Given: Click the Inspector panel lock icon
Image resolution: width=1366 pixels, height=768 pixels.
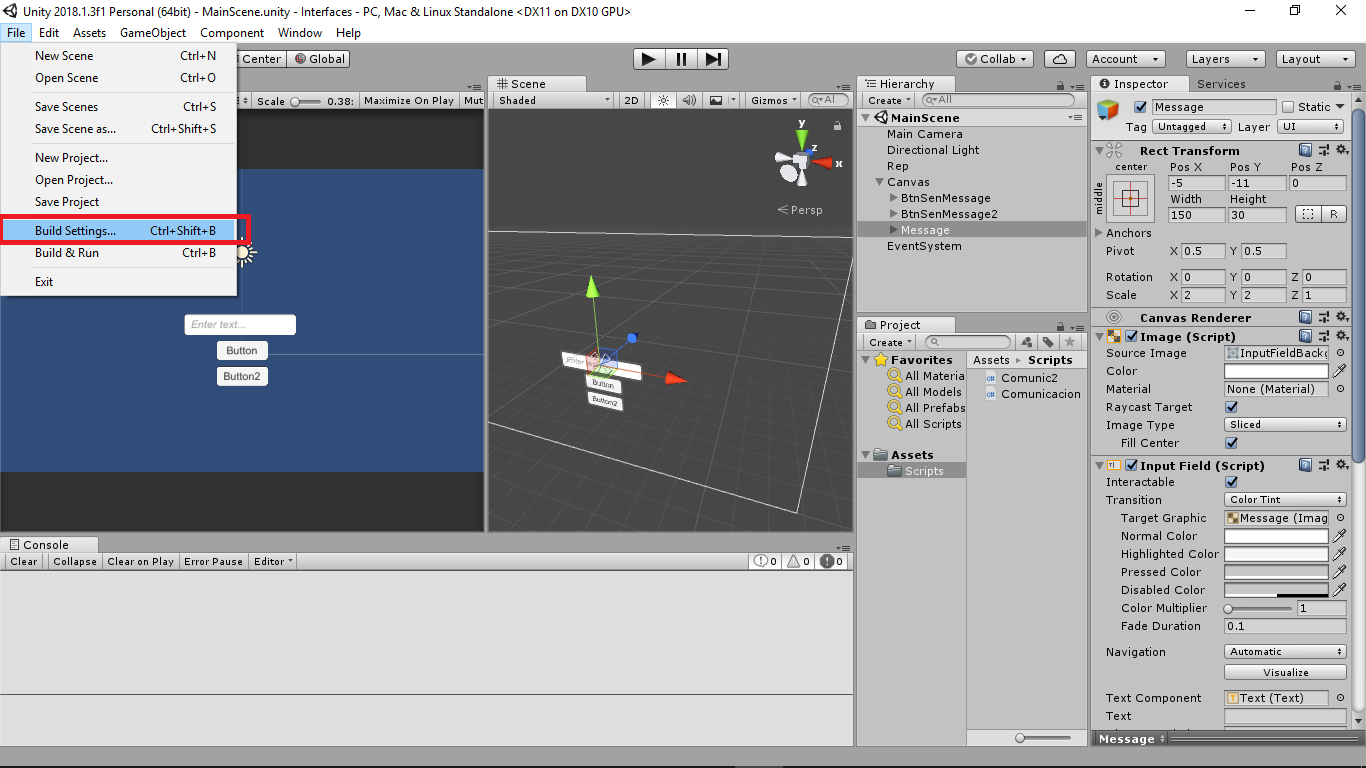Looking at the screenshot, I should [1336, 84].
